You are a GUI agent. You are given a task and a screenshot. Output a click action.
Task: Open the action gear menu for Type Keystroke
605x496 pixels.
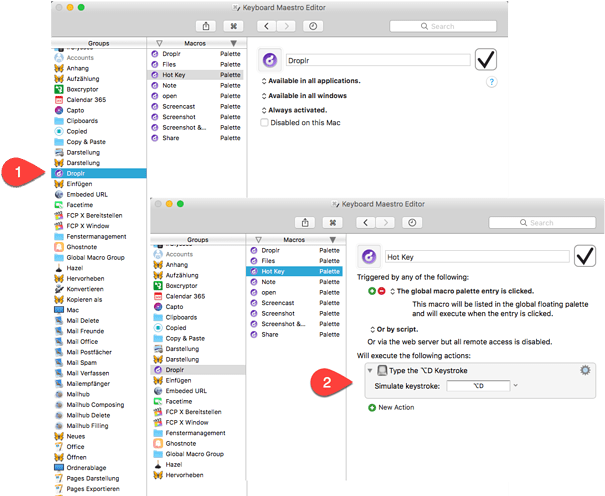585,370
